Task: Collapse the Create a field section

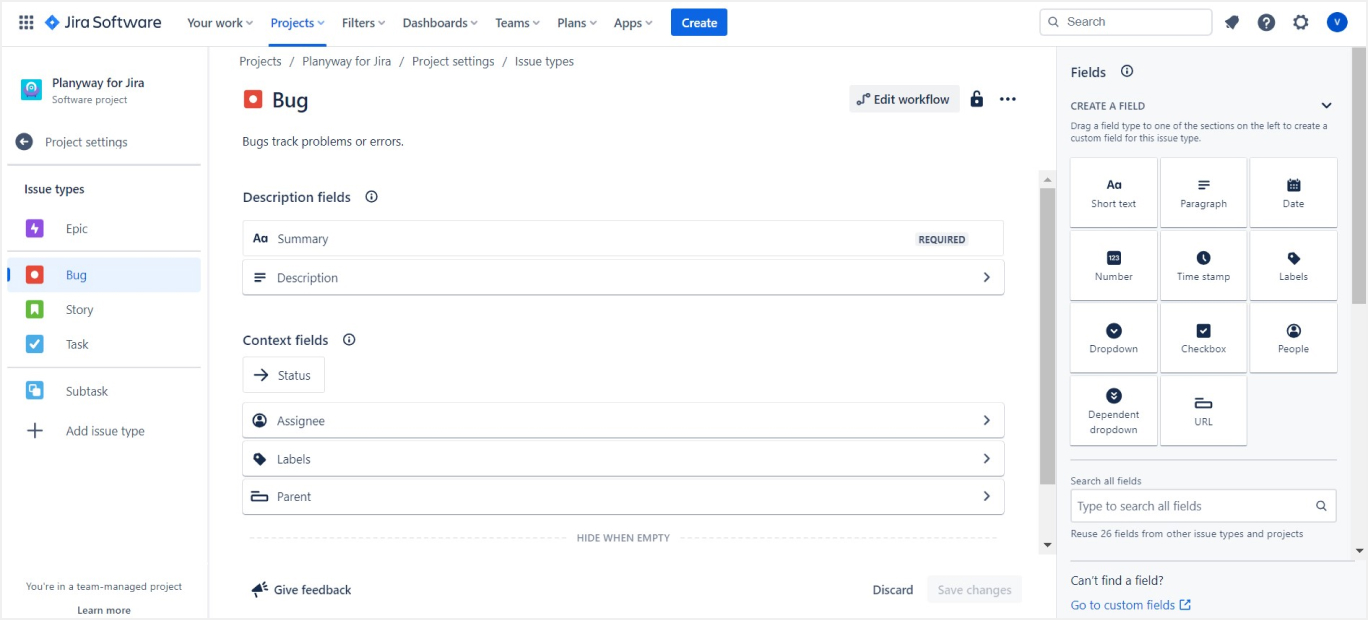Action: pos(1326,105)
